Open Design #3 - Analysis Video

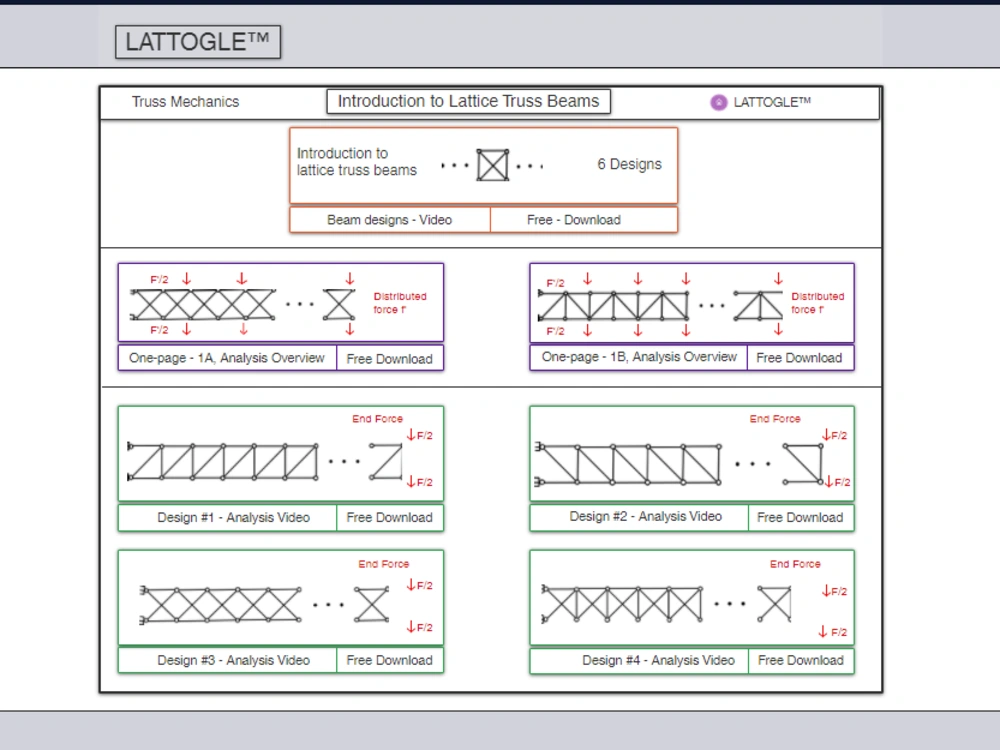coord(227,661)
